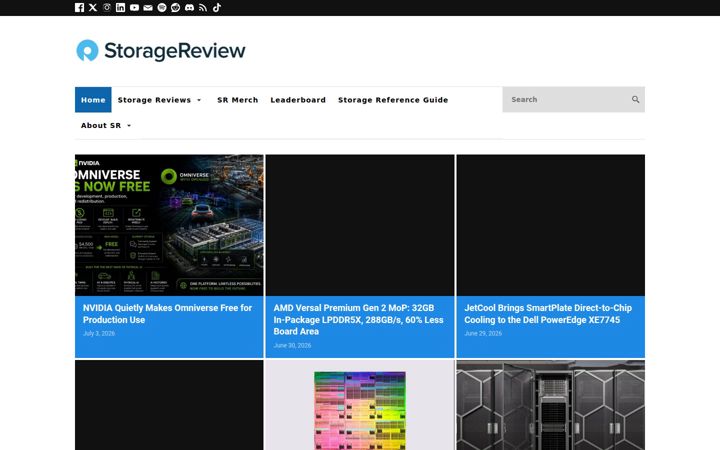Image resolution: width=720 pixels, height=450 pixels.
Task: Open the AMD Versal Premium Gen 2 article headline
Action: tap(359, 320)
